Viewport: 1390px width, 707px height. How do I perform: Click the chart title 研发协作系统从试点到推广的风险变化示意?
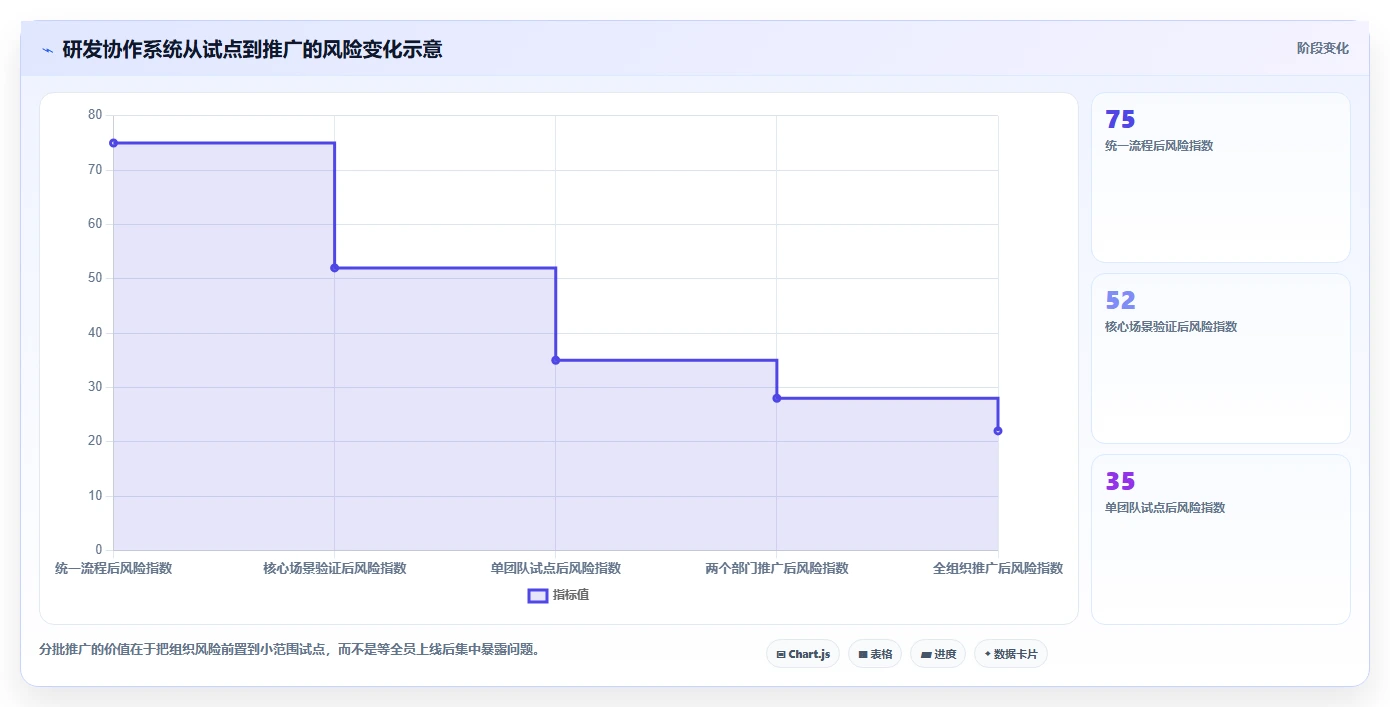(x=252, y=49)
